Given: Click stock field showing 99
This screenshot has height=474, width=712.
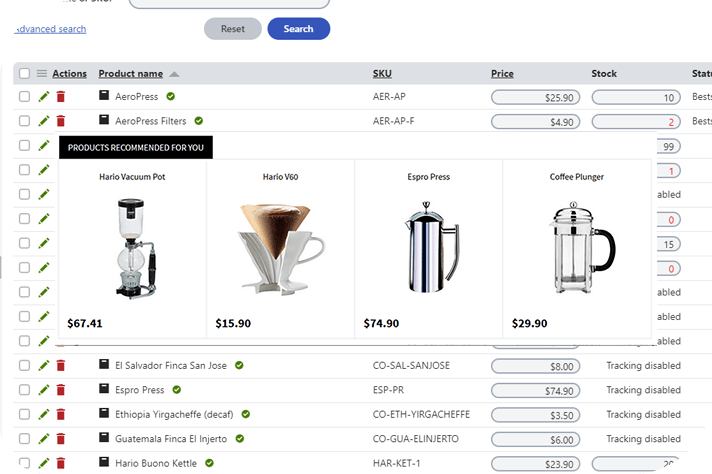Looking at the screenshot, I should click(668, 147).
